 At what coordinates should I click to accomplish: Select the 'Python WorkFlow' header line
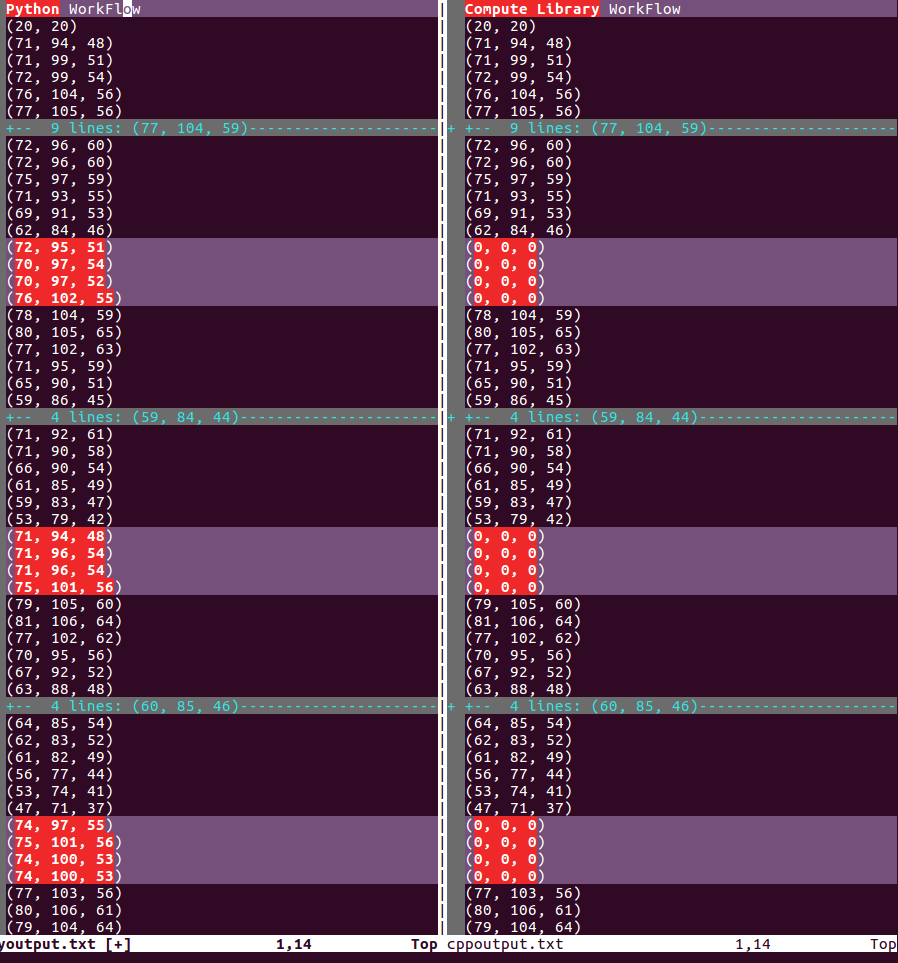tap(70, 9)
